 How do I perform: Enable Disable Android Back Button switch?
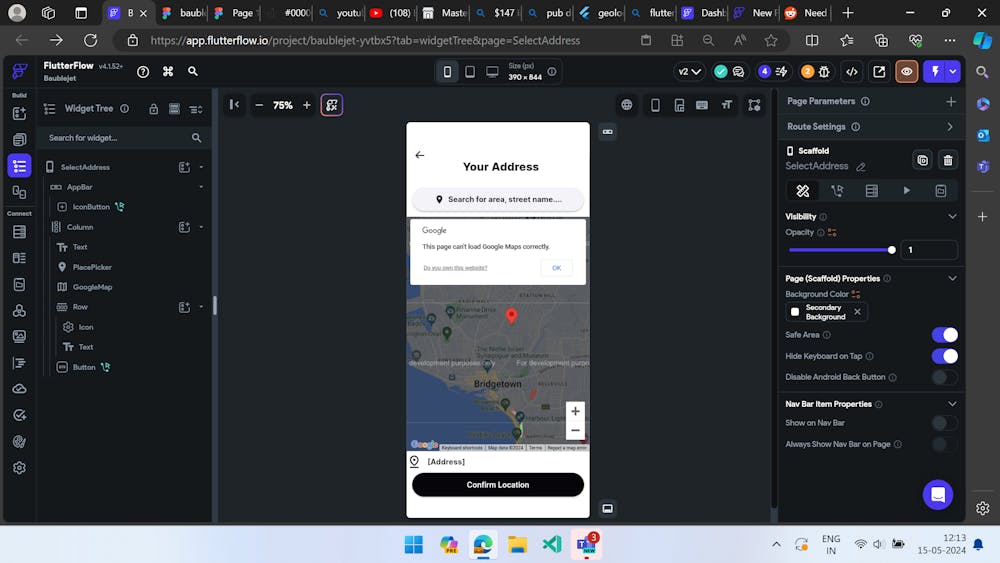tap(944, 377)
